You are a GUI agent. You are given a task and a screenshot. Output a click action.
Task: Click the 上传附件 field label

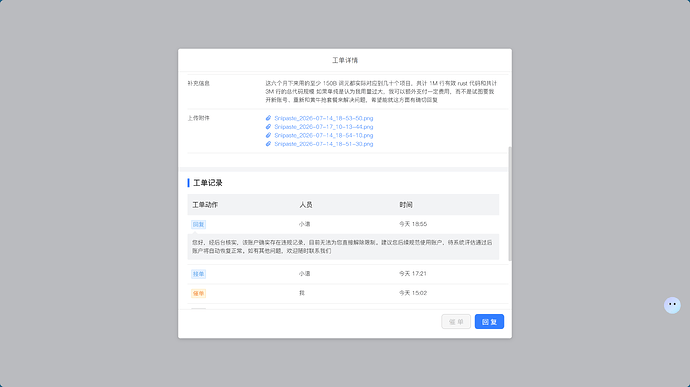pos(198,118)
